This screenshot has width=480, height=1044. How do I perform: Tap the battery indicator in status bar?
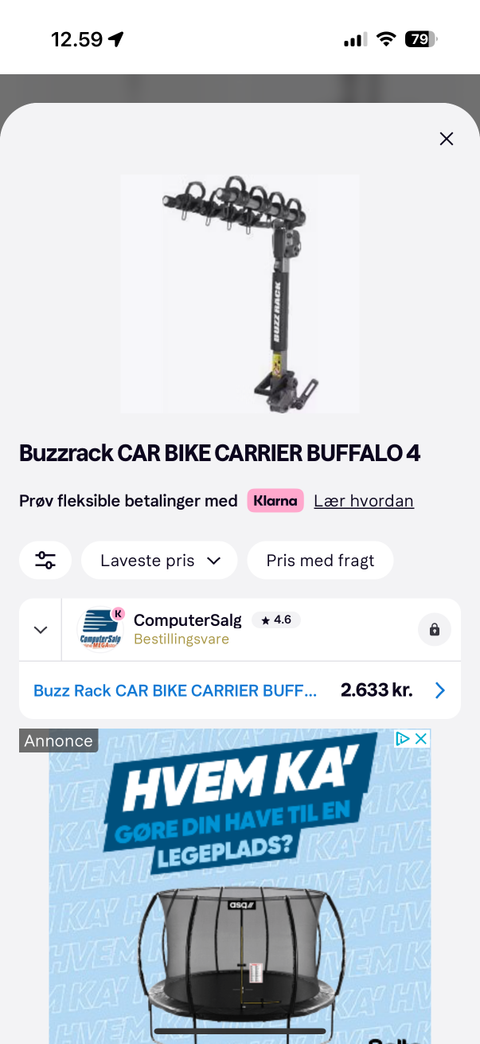(421, 39)
